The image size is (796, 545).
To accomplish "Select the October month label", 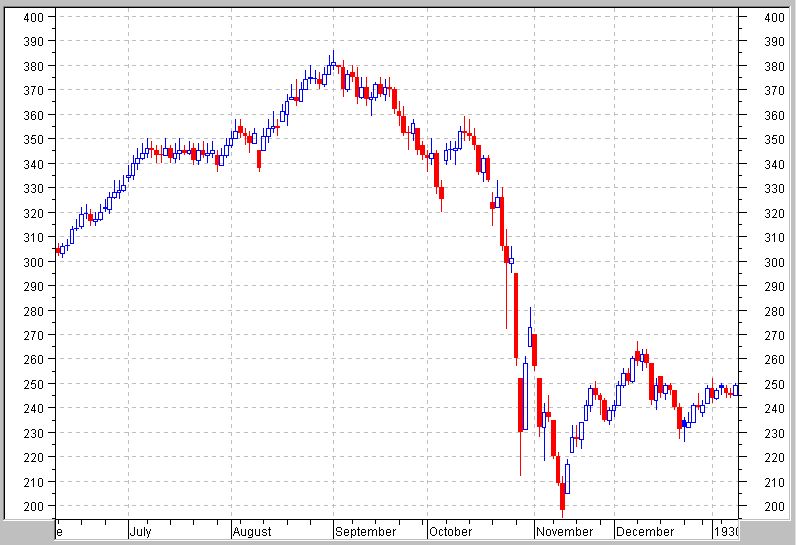I will coord(450,531).
